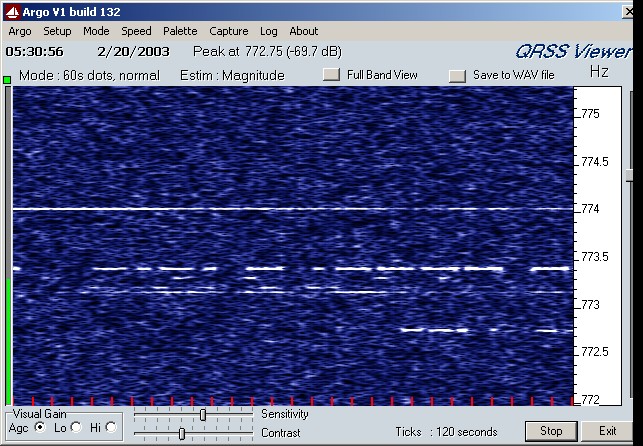Open the Palette menu

click(180, 31)
